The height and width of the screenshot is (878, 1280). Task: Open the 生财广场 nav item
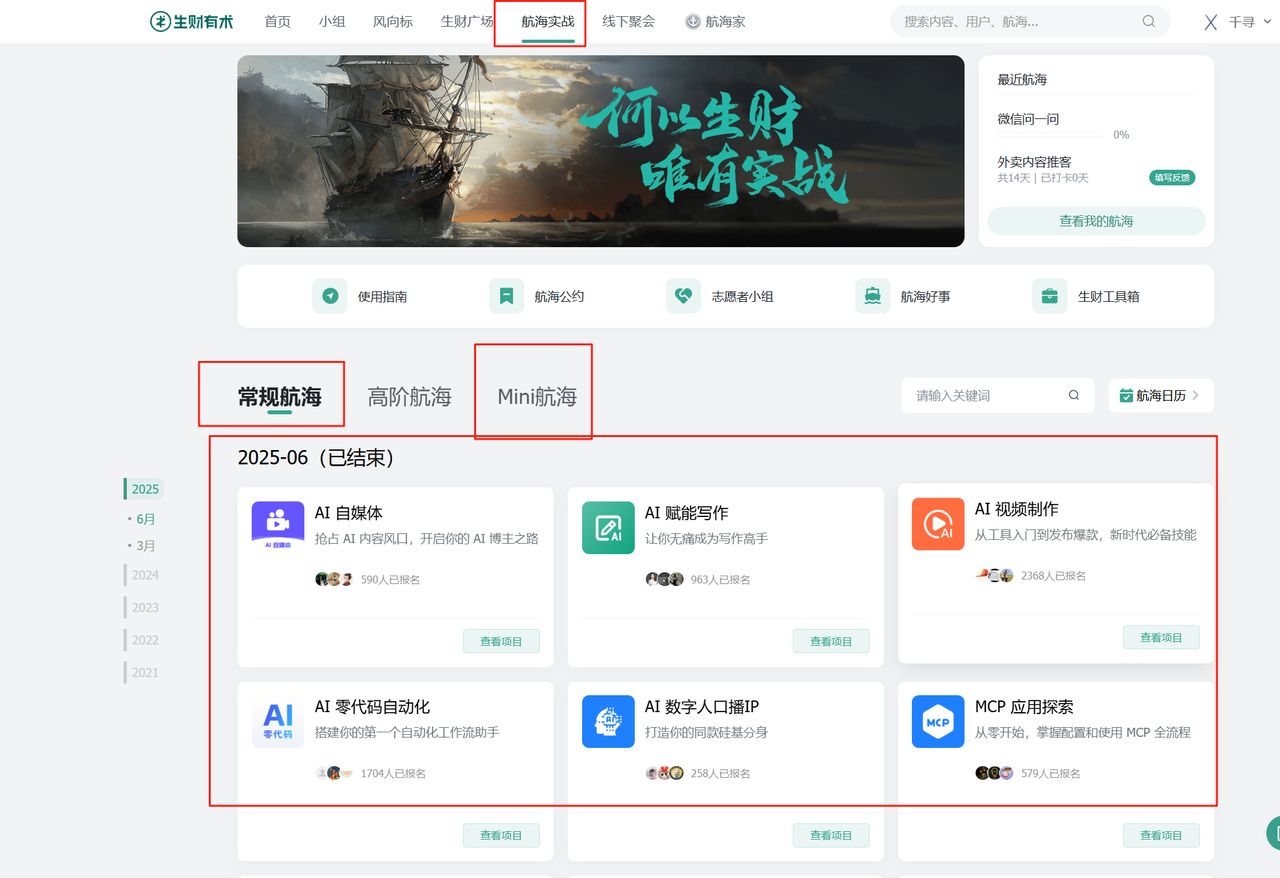tap(467, 21)
